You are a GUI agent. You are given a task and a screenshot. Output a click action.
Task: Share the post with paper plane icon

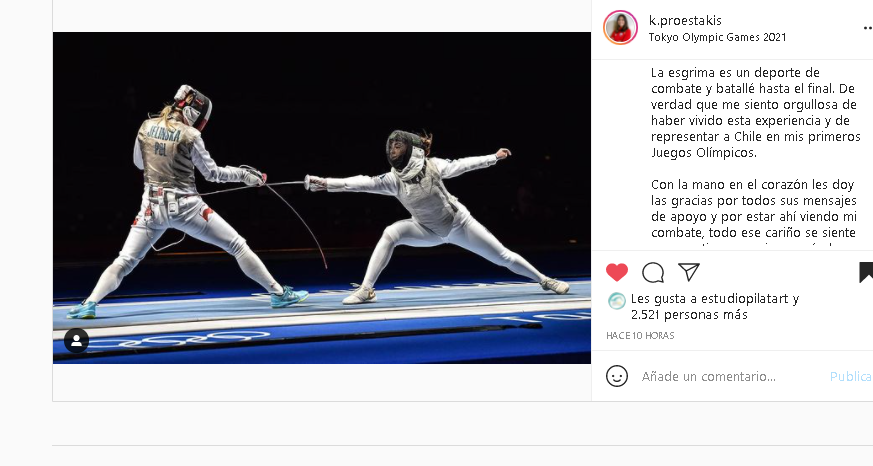click(689, 272)
